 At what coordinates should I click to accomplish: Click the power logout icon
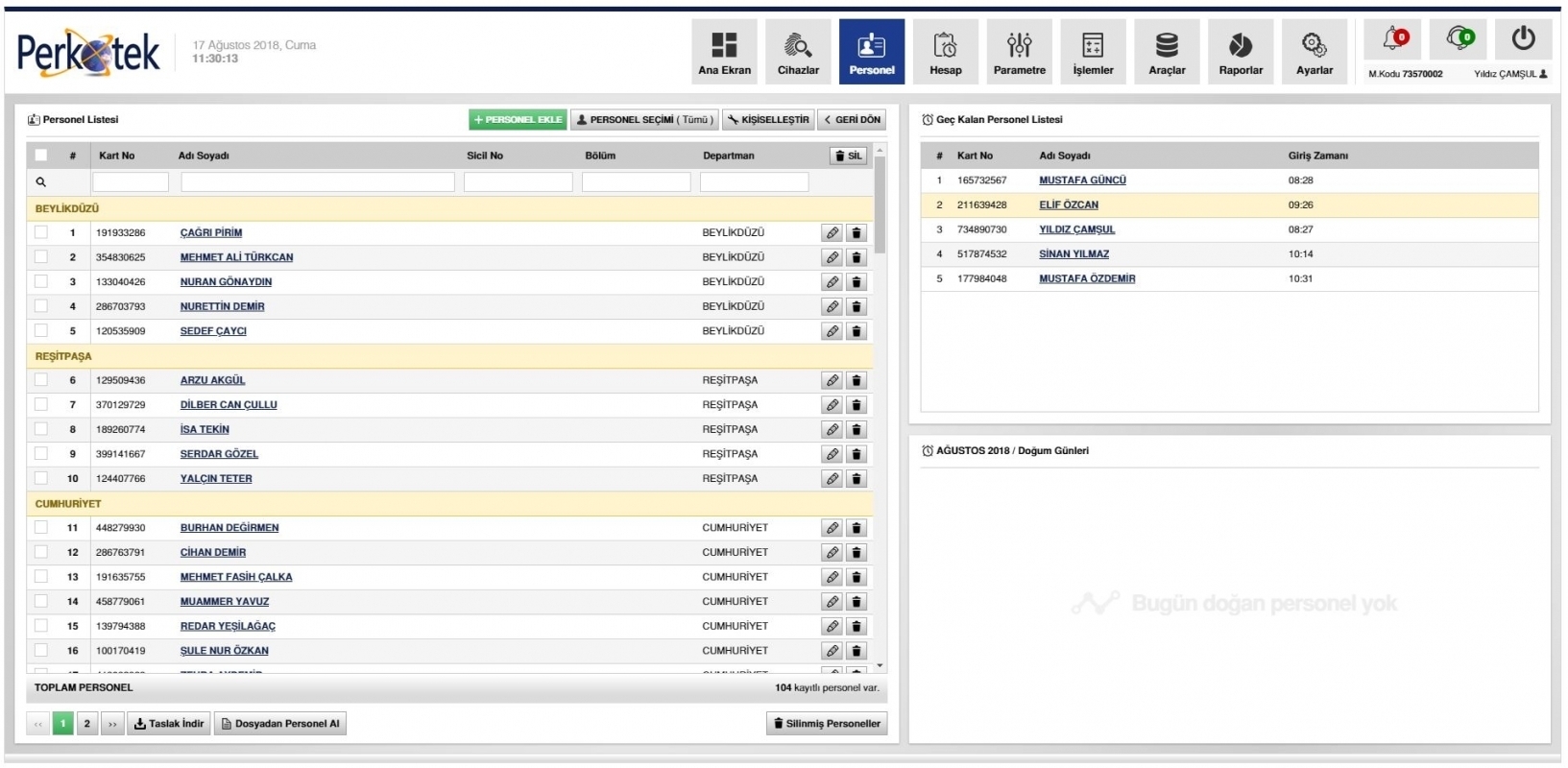click(1523, 39)
